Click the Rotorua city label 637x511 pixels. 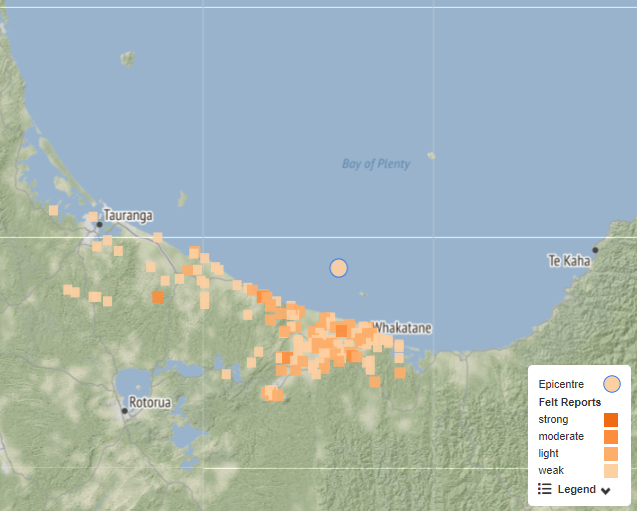click(x=150, y=403)
